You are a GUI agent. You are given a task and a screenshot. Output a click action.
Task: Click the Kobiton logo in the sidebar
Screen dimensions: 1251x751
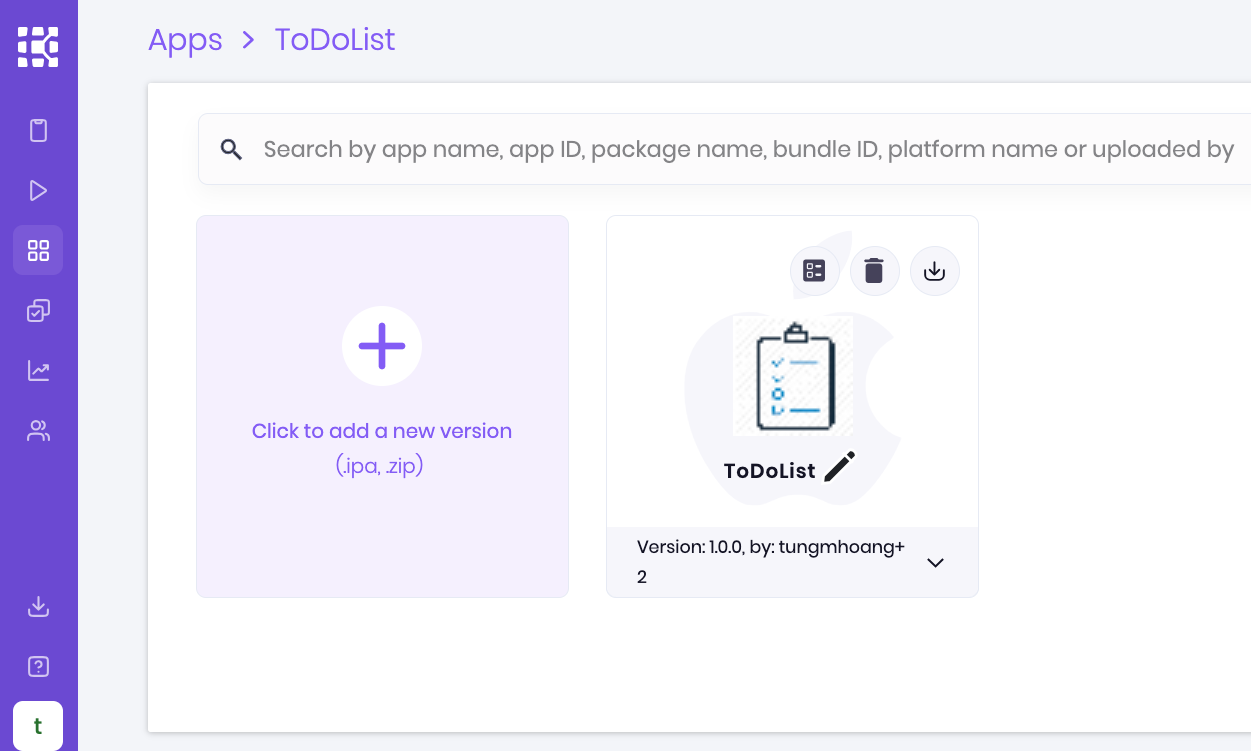[x=38, y=47]
